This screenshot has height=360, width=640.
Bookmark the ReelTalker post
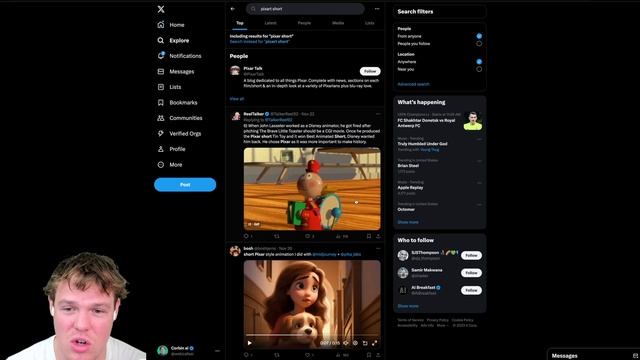point(369,236)
